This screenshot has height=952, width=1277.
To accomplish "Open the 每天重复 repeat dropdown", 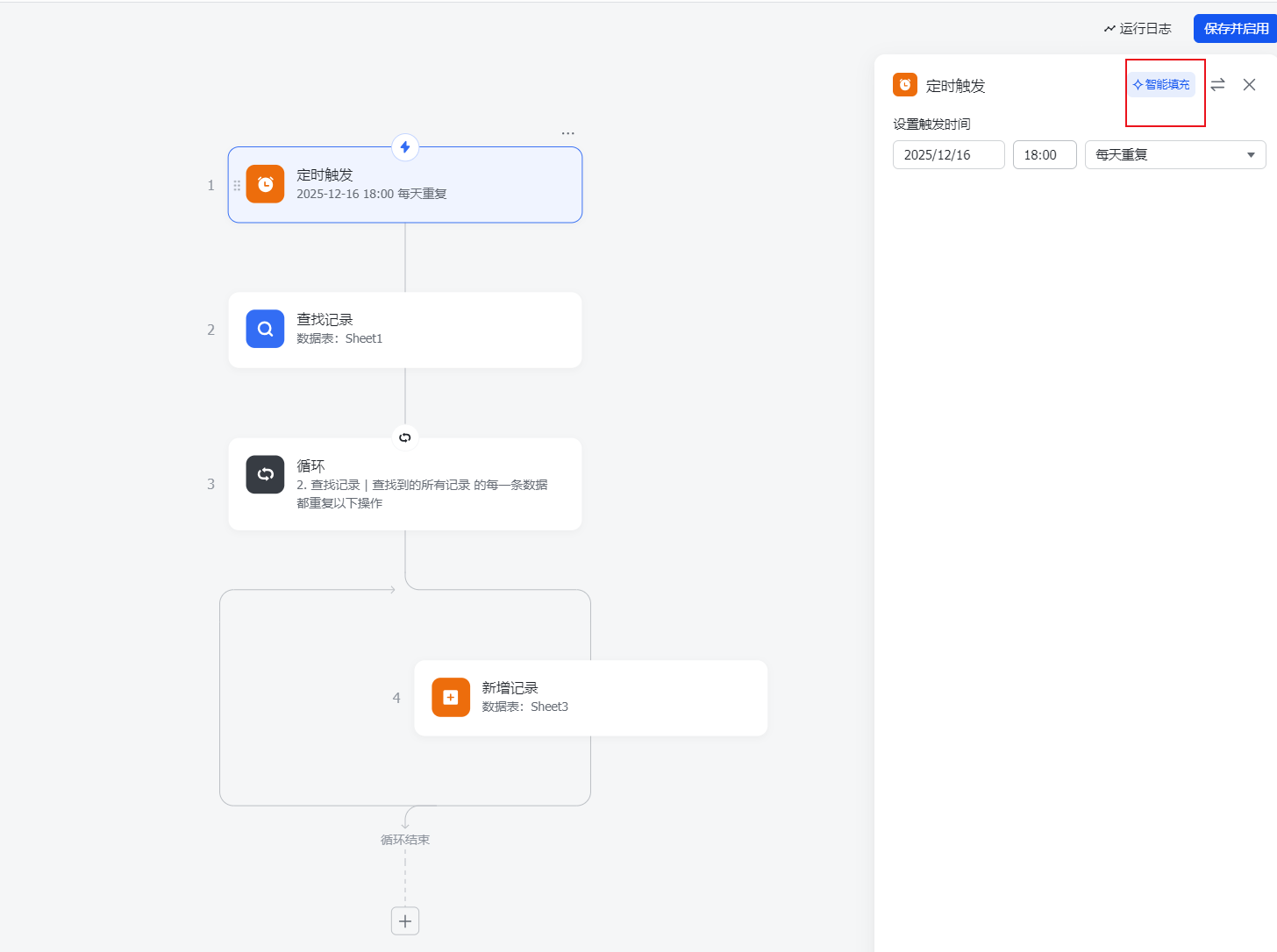I will pyautogui.click(x=1174, y=155).
